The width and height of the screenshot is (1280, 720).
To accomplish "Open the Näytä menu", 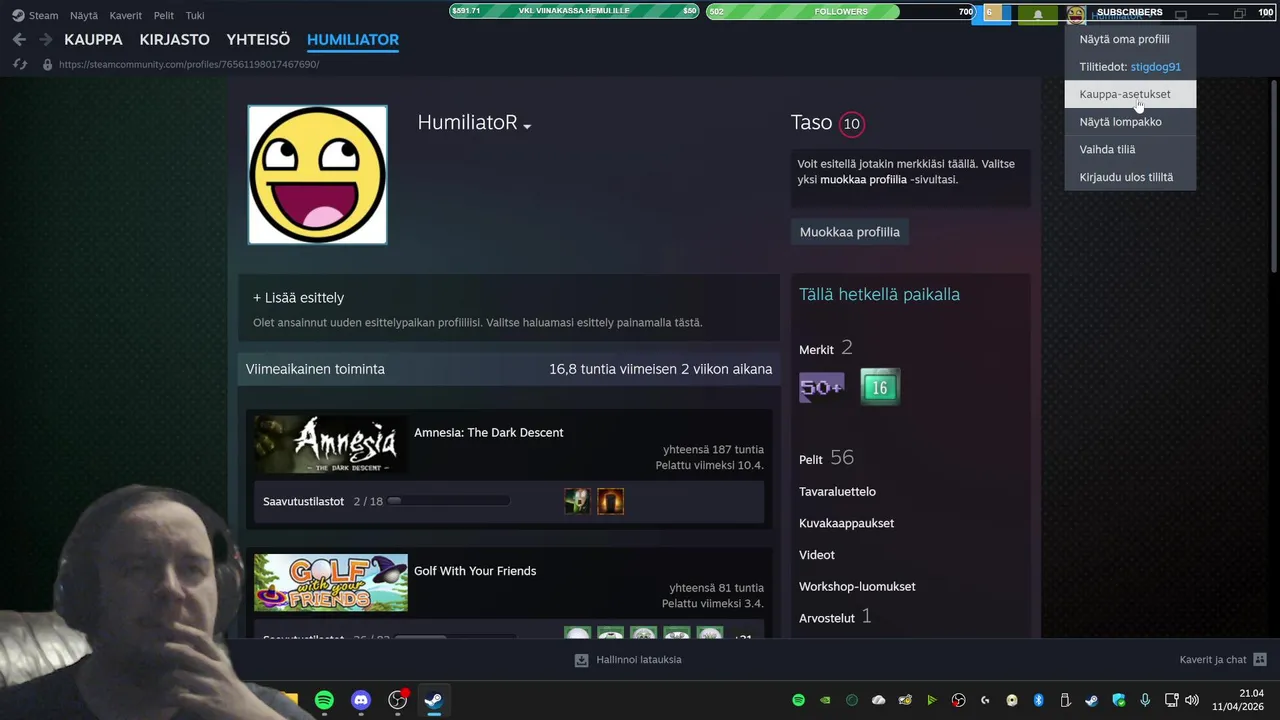I will point(84,15).
